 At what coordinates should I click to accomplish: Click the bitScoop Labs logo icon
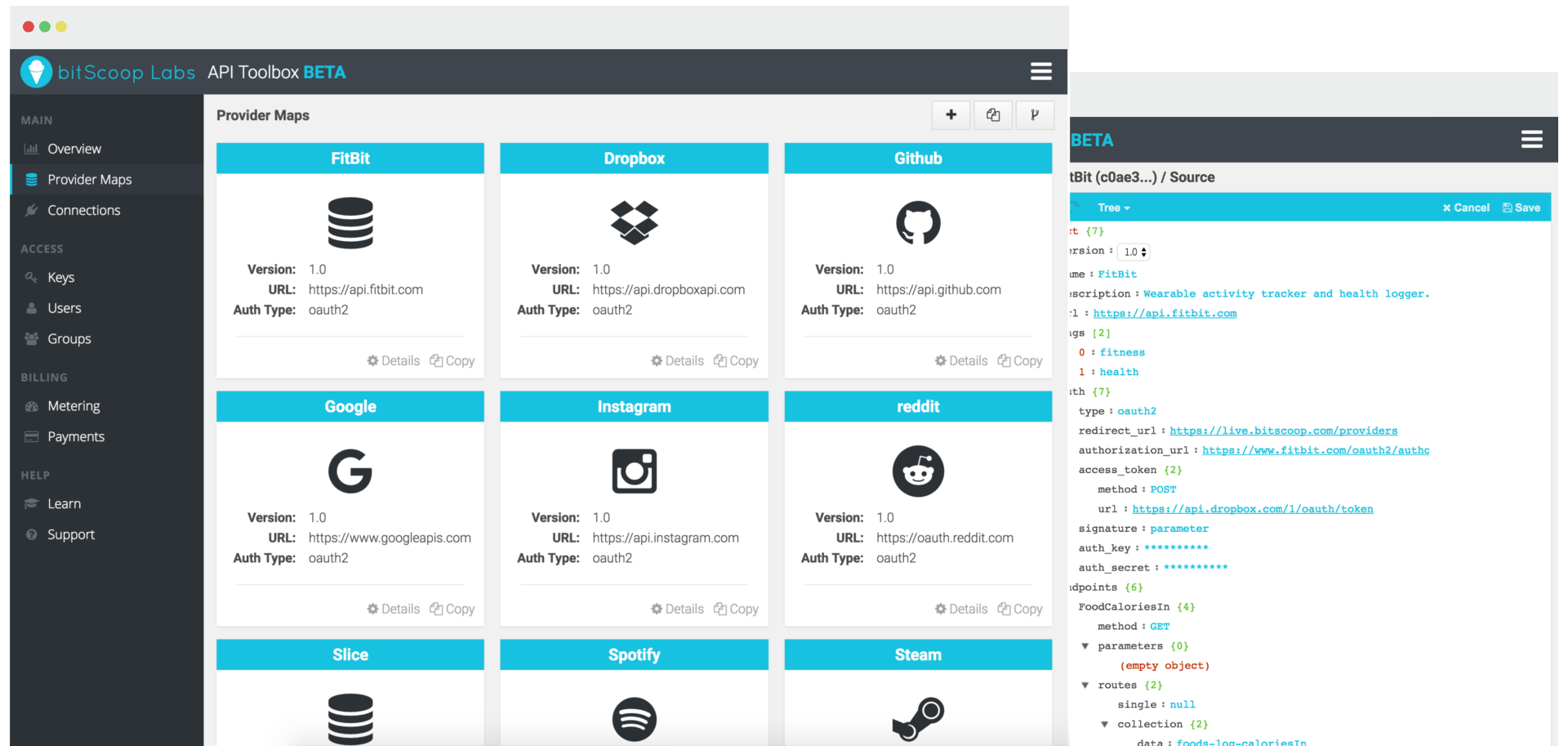coord(36,72)
